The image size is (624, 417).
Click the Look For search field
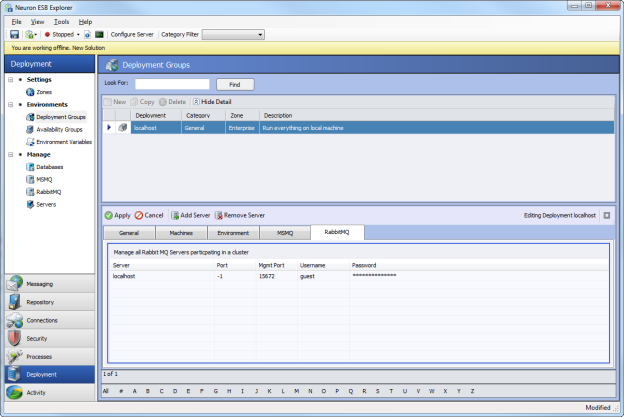point(172,84)
